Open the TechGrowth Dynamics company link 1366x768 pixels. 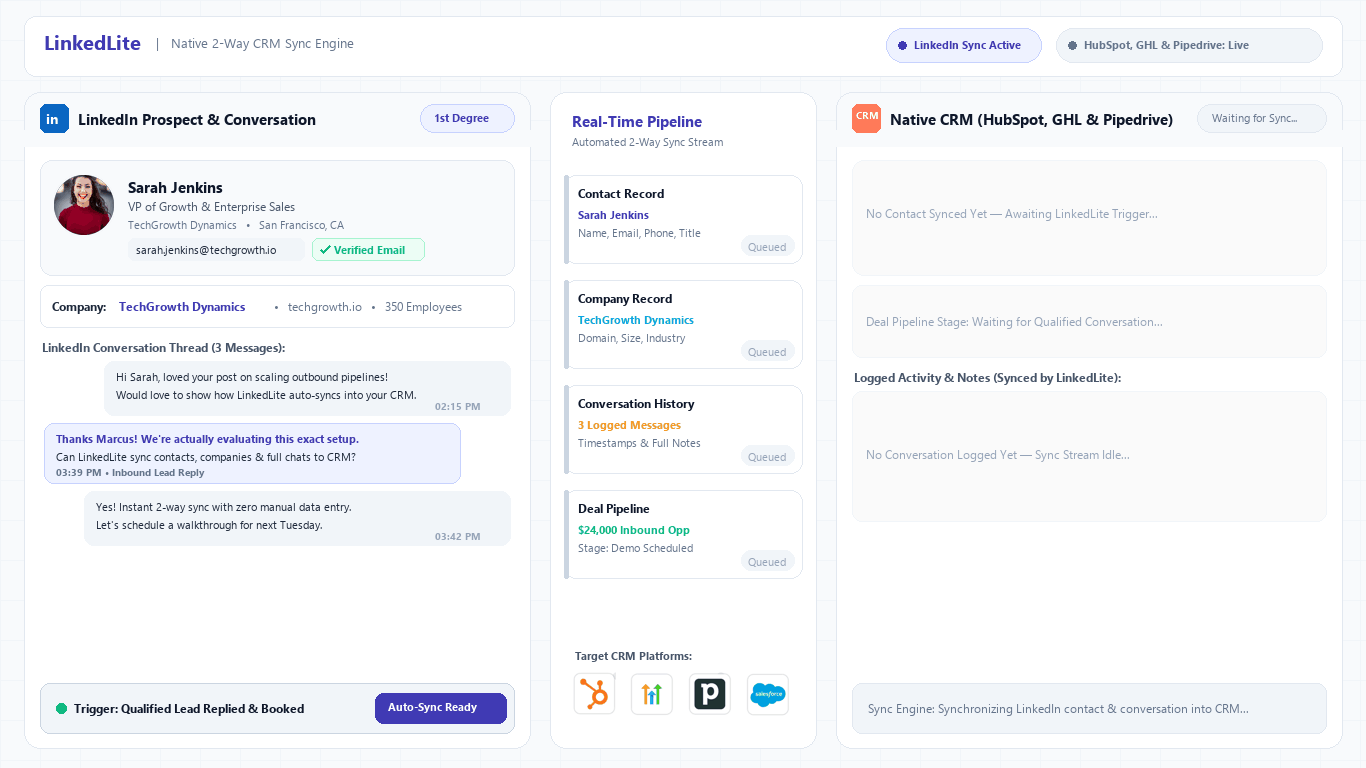(182, 307)
